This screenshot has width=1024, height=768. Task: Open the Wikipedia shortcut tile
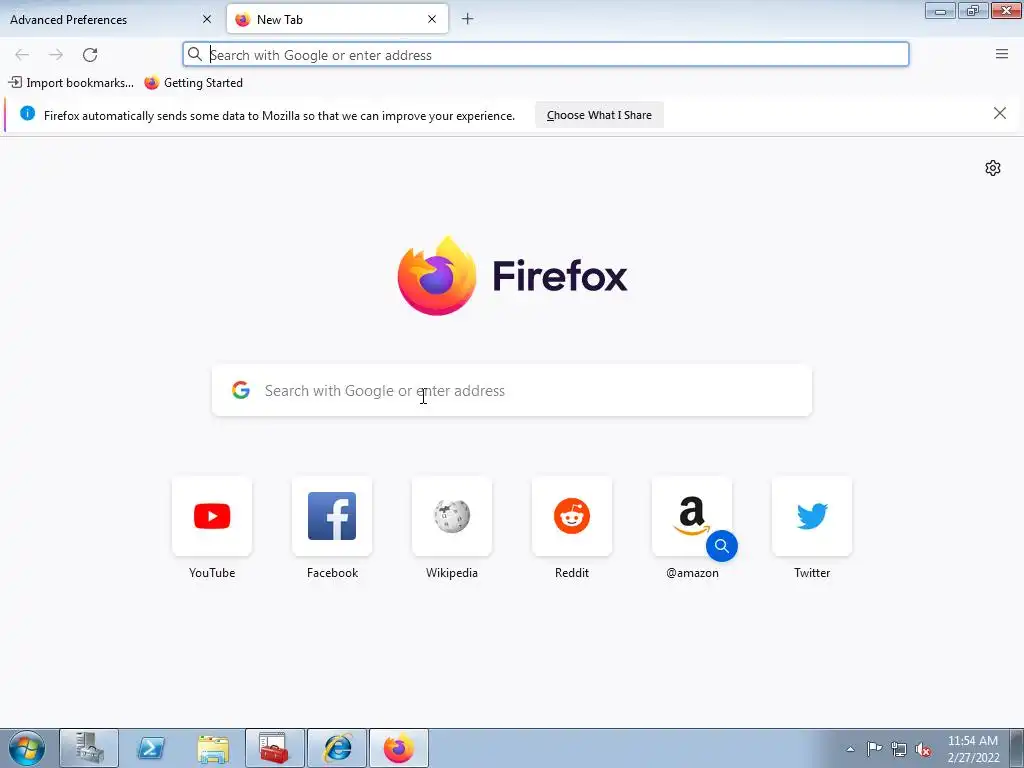click(x=452, y=517)
